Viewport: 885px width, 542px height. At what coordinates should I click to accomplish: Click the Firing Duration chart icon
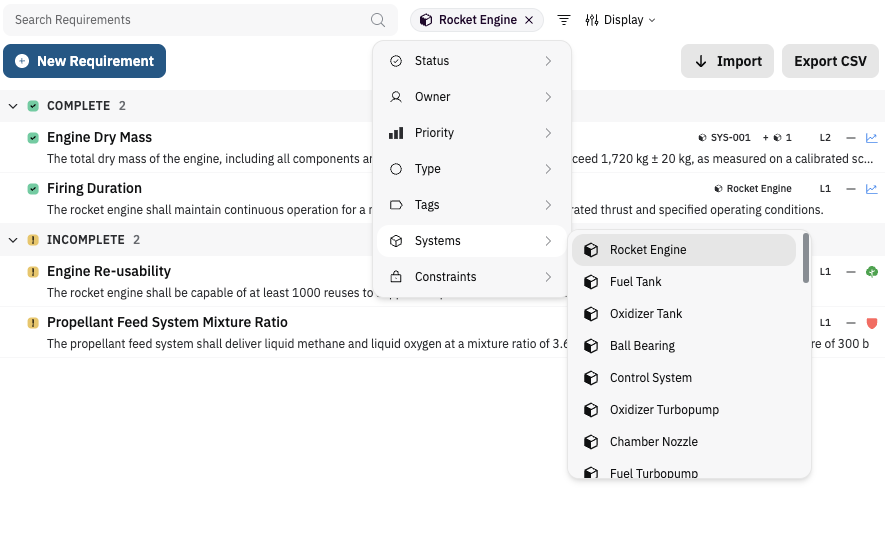tap(871, 189)
